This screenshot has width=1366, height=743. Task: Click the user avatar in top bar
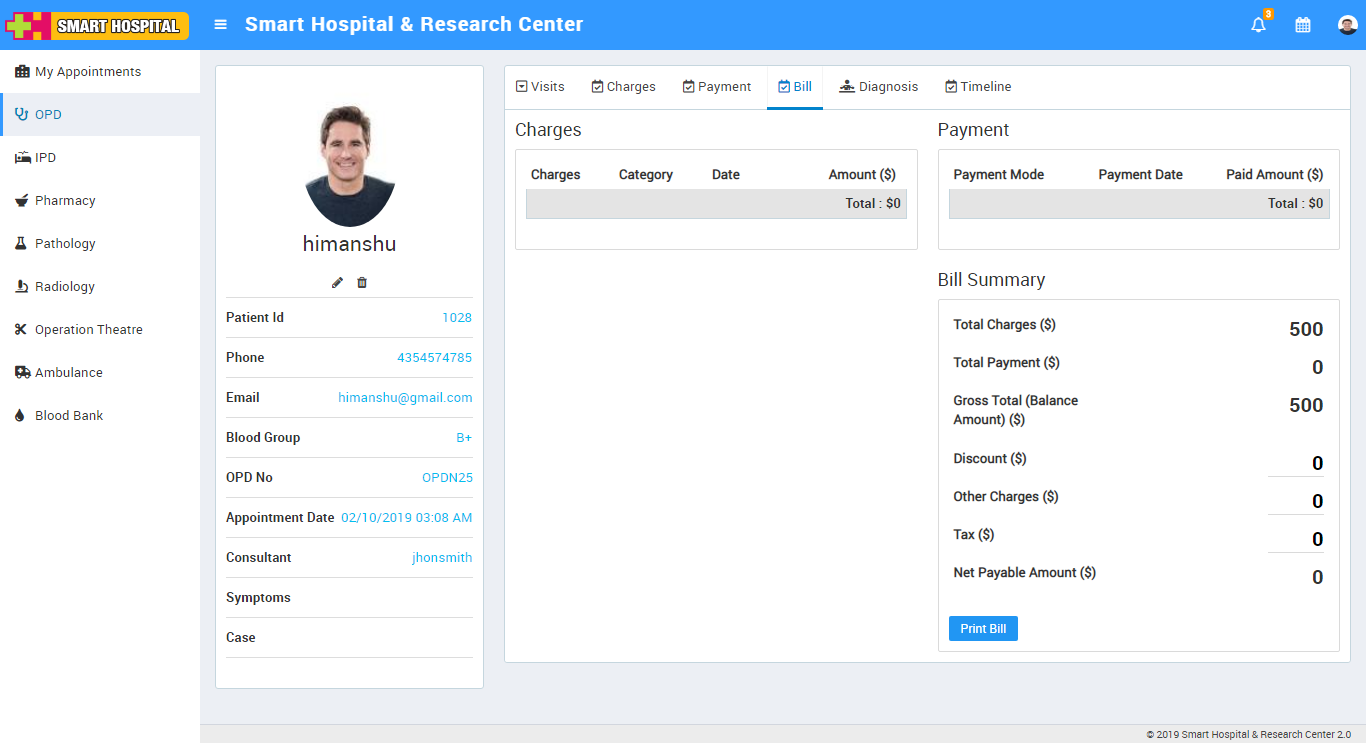click(x=1347, y=25)
